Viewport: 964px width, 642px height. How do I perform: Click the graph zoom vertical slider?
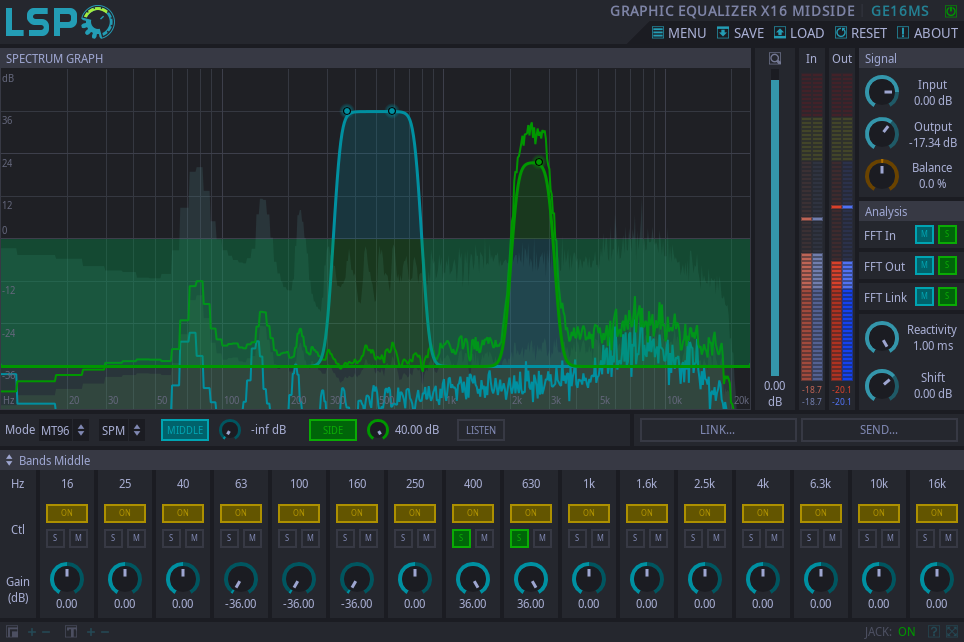[x=775, y=221]
